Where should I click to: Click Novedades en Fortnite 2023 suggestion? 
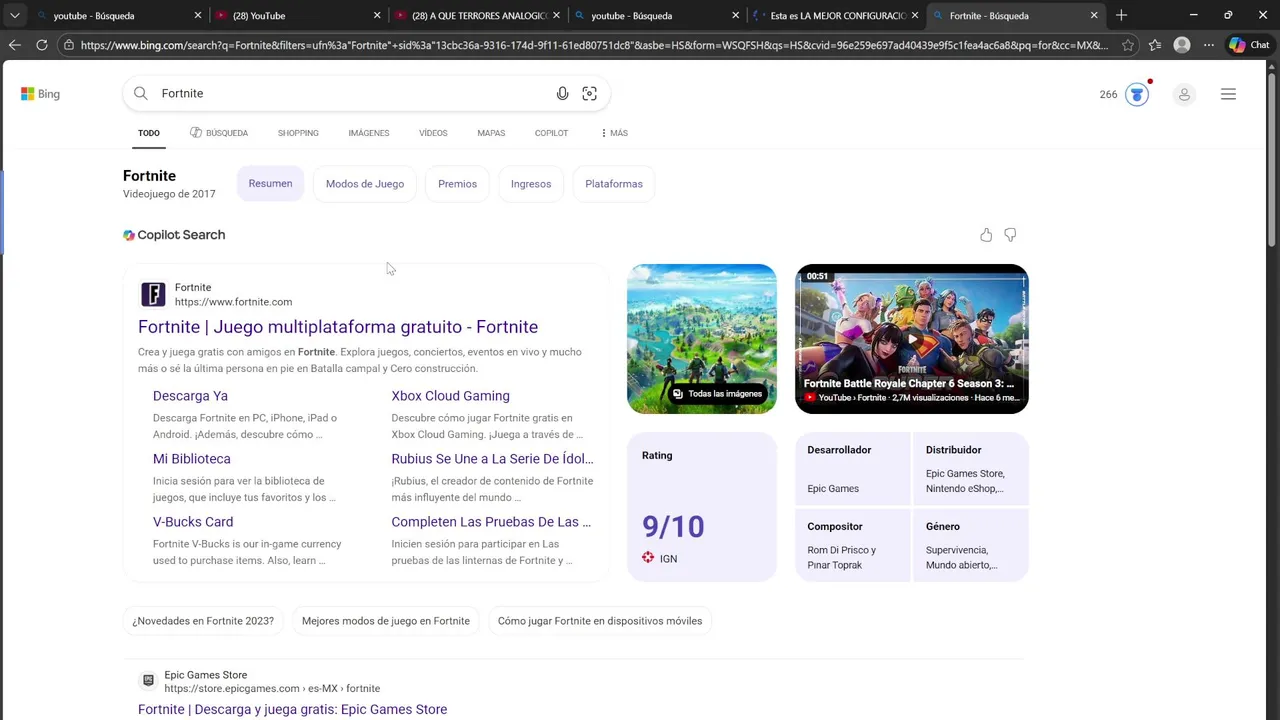coord(203,621)
